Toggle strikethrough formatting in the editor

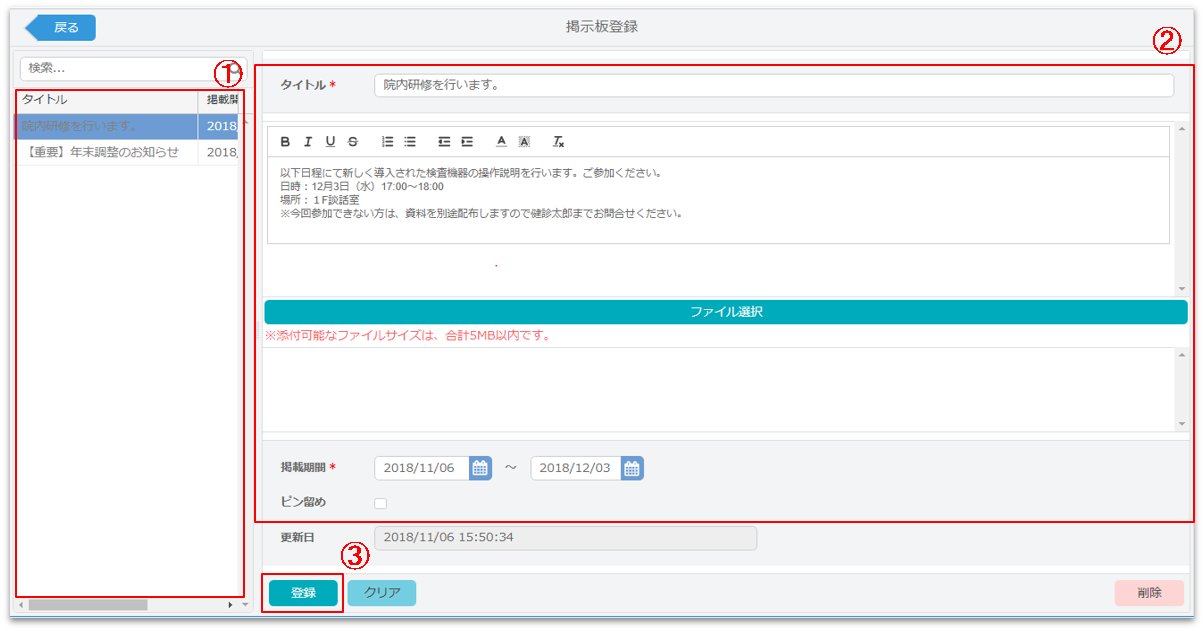pos(352,142)
